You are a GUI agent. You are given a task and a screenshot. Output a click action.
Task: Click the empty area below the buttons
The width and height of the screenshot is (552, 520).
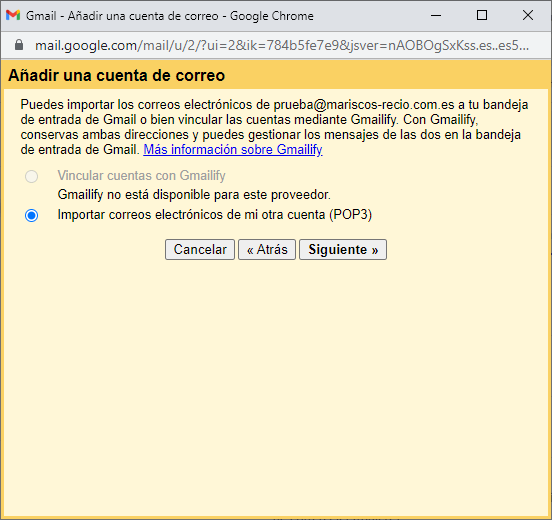tap(276, 387)
